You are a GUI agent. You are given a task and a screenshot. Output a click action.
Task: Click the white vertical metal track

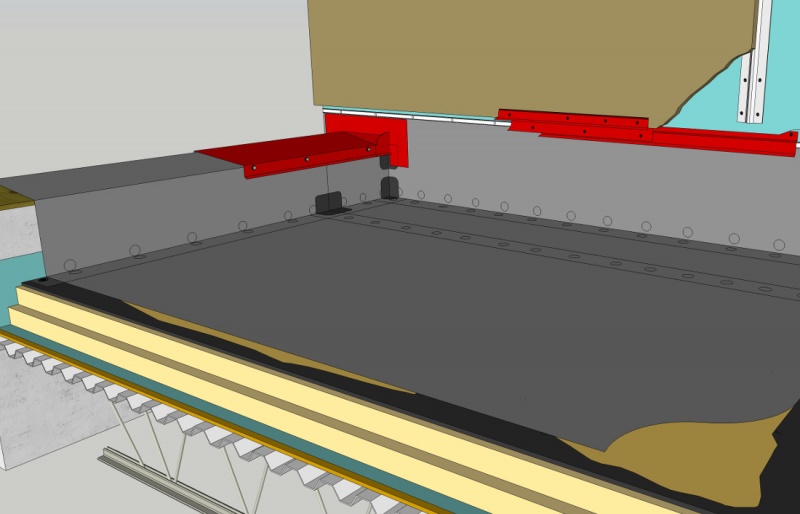pos(755,62)
